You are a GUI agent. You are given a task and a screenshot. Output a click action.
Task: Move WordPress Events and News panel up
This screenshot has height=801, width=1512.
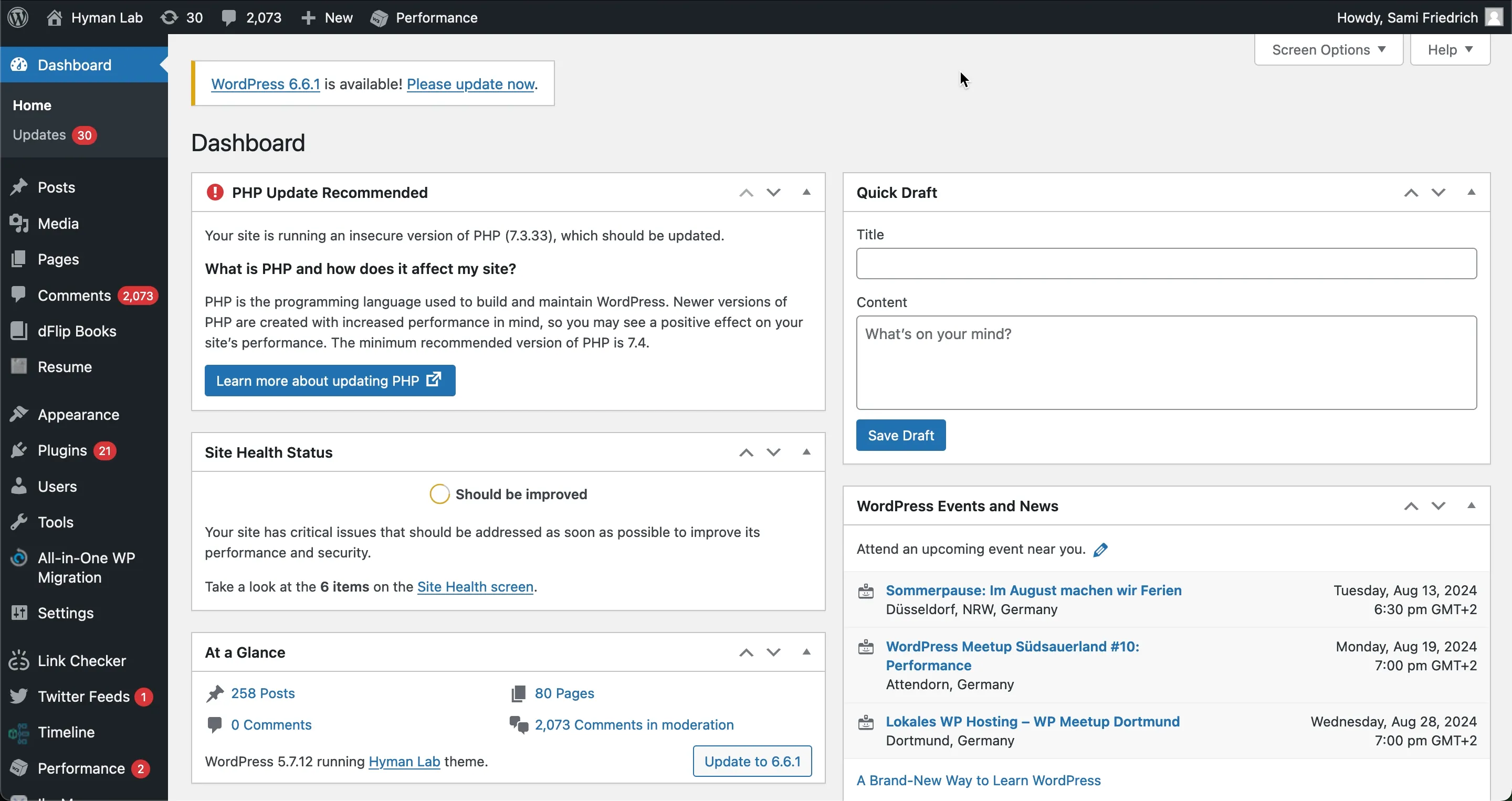pyautogui.click(x=1411, y=506)
